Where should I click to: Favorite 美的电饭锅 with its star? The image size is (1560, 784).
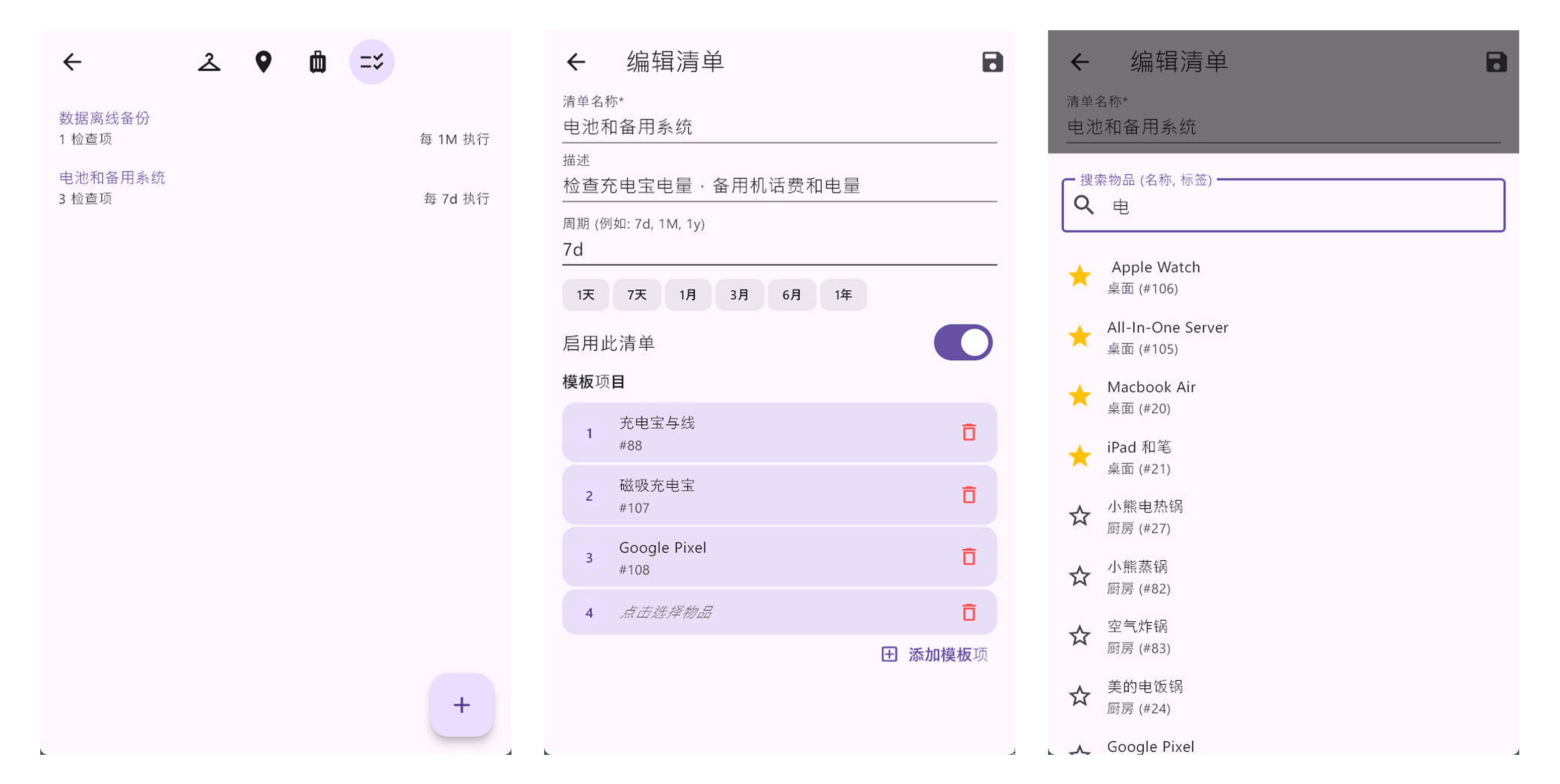(x=1080, y=696)
